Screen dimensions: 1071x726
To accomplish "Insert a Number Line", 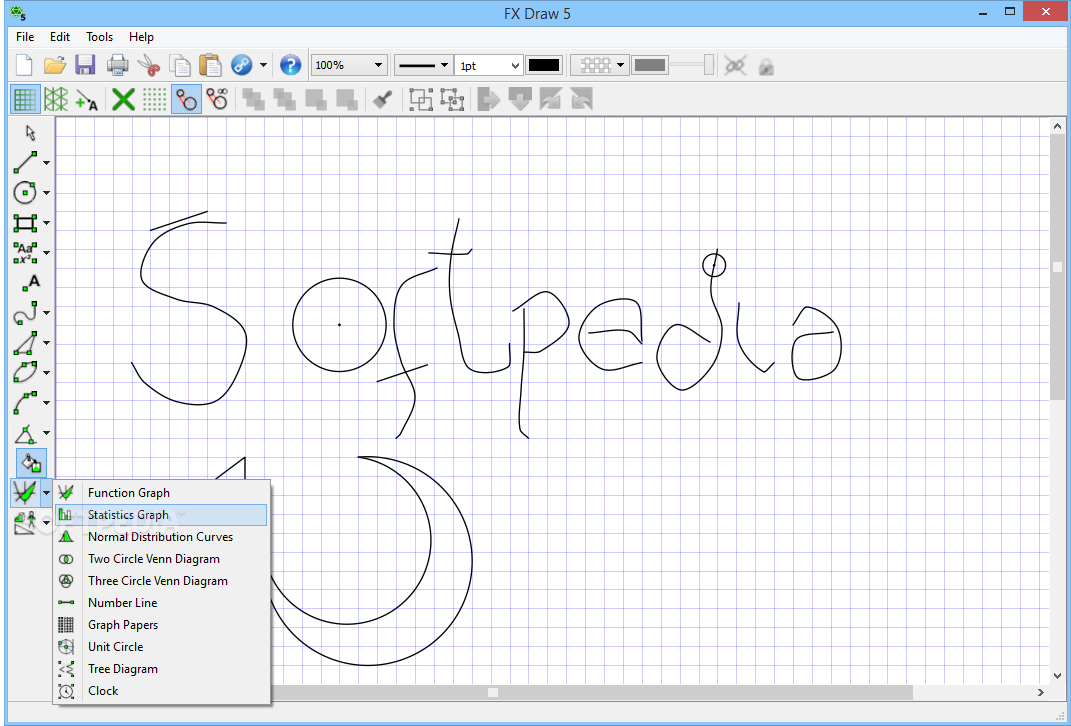I will tap(161, 603).
